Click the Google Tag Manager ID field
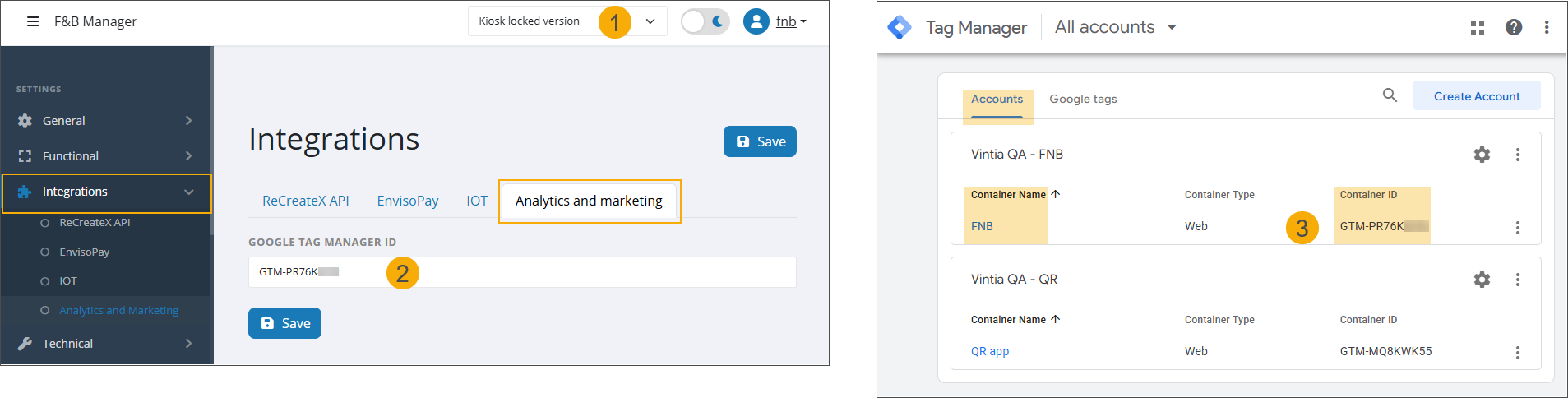 (522, 272)
